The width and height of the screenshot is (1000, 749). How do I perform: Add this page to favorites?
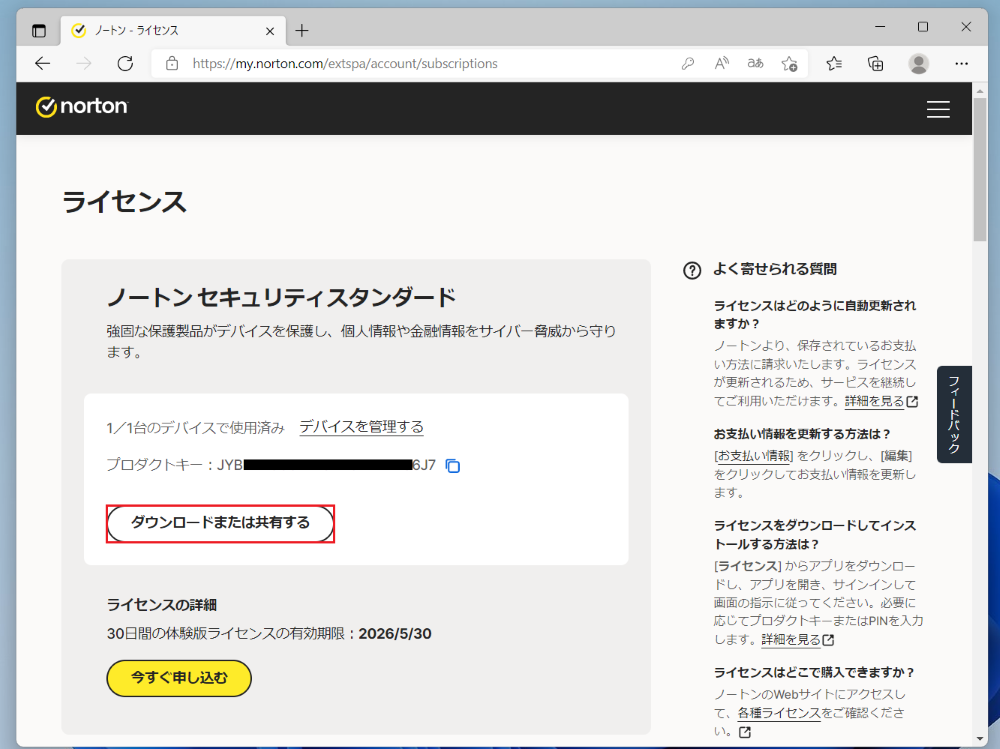(x=789, y=63)
